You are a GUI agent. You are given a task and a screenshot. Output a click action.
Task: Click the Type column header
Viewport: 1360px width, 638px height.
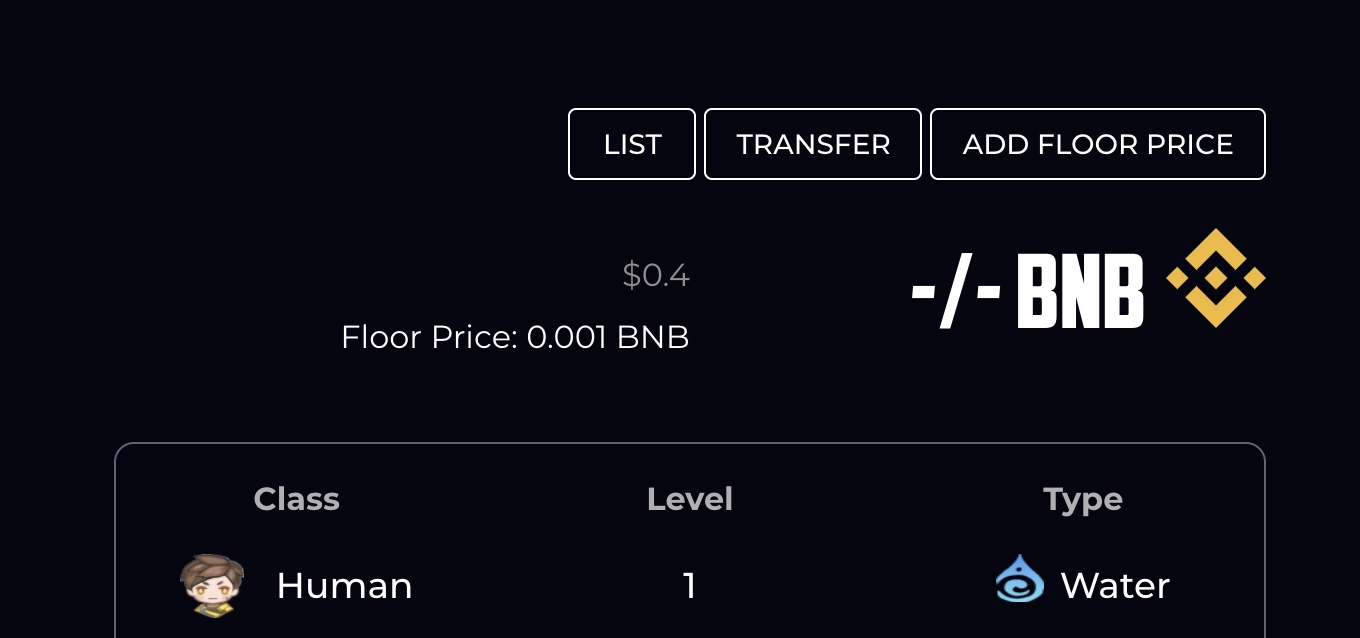(x=1083, y=499)
